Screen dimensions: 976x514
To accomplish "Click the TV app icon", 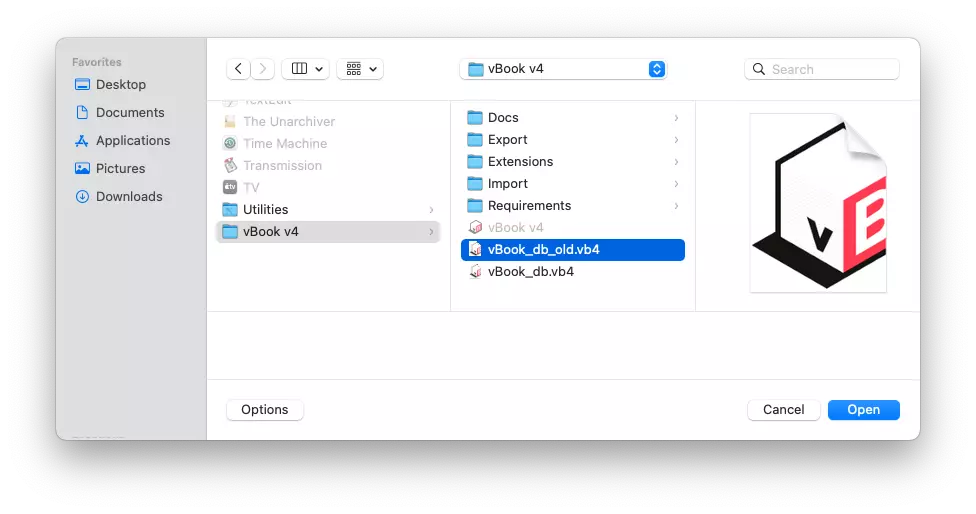I will click(230, 187).
